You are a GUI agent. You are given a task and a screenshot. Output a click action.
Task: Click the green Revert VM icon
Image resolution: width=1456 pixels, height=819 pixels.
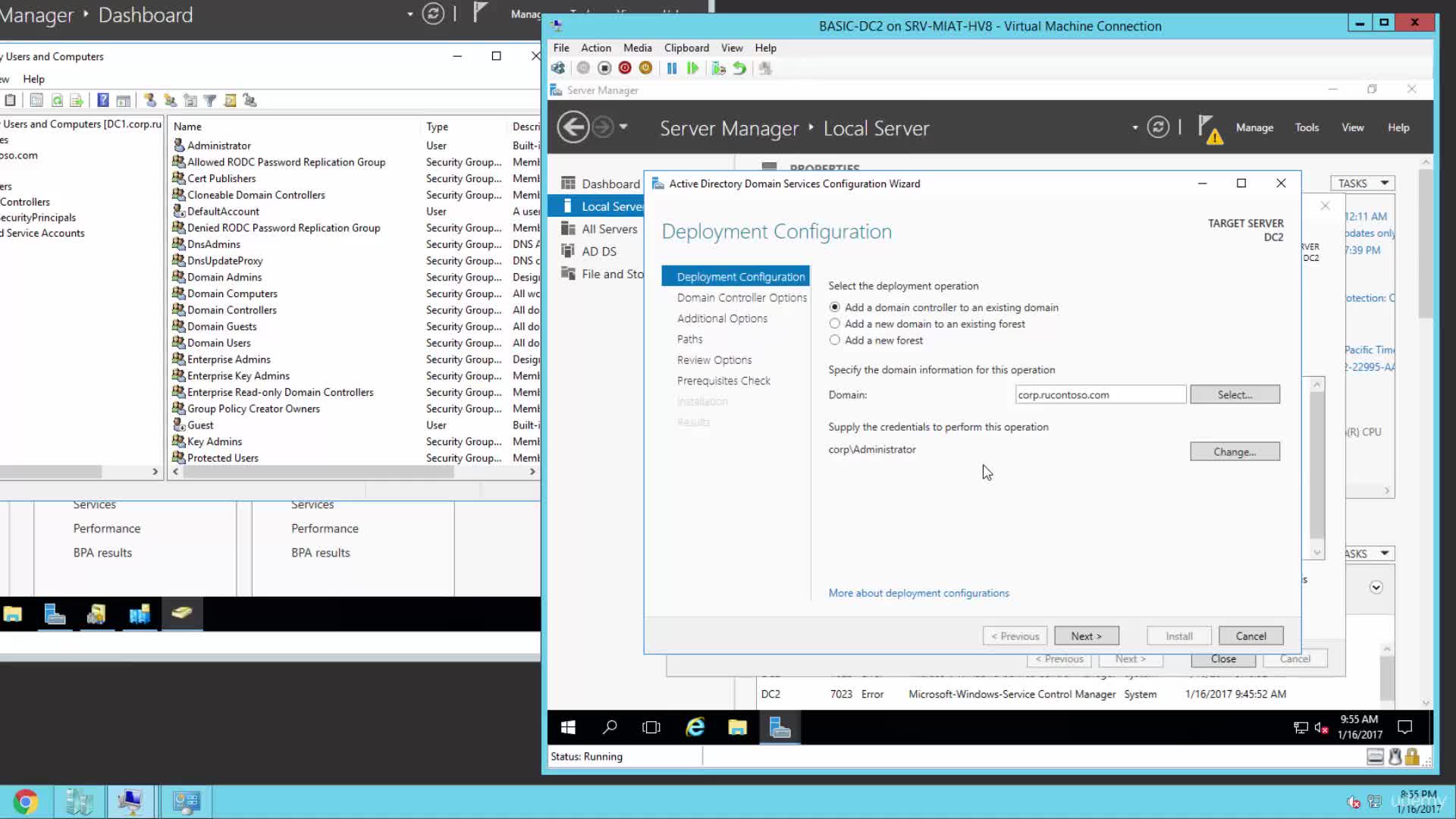(739, 68)
